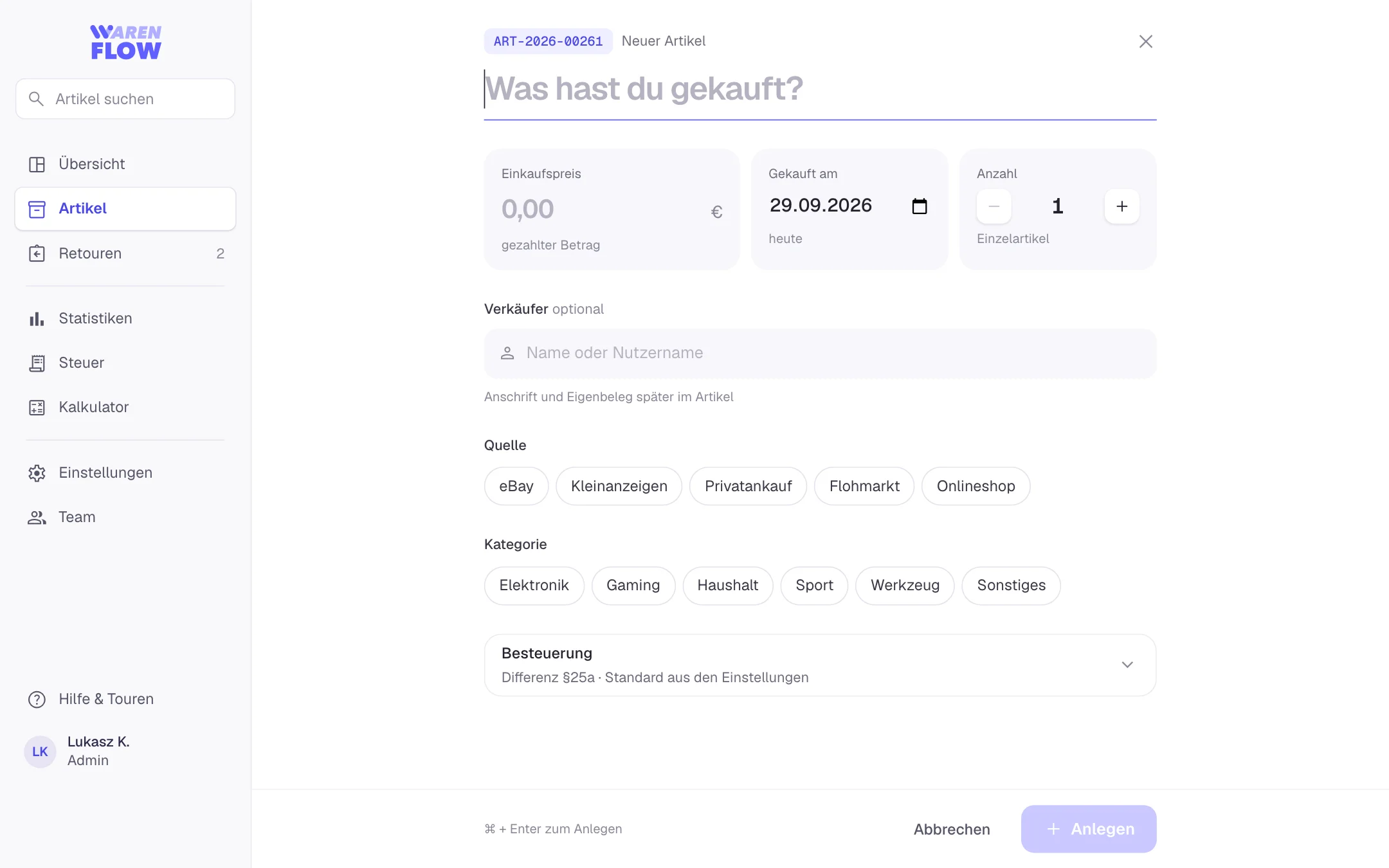The width and height of the screenshot is (1389, 868).
Task: Open the Artikel section in sidebar
Action: point(125,209)
